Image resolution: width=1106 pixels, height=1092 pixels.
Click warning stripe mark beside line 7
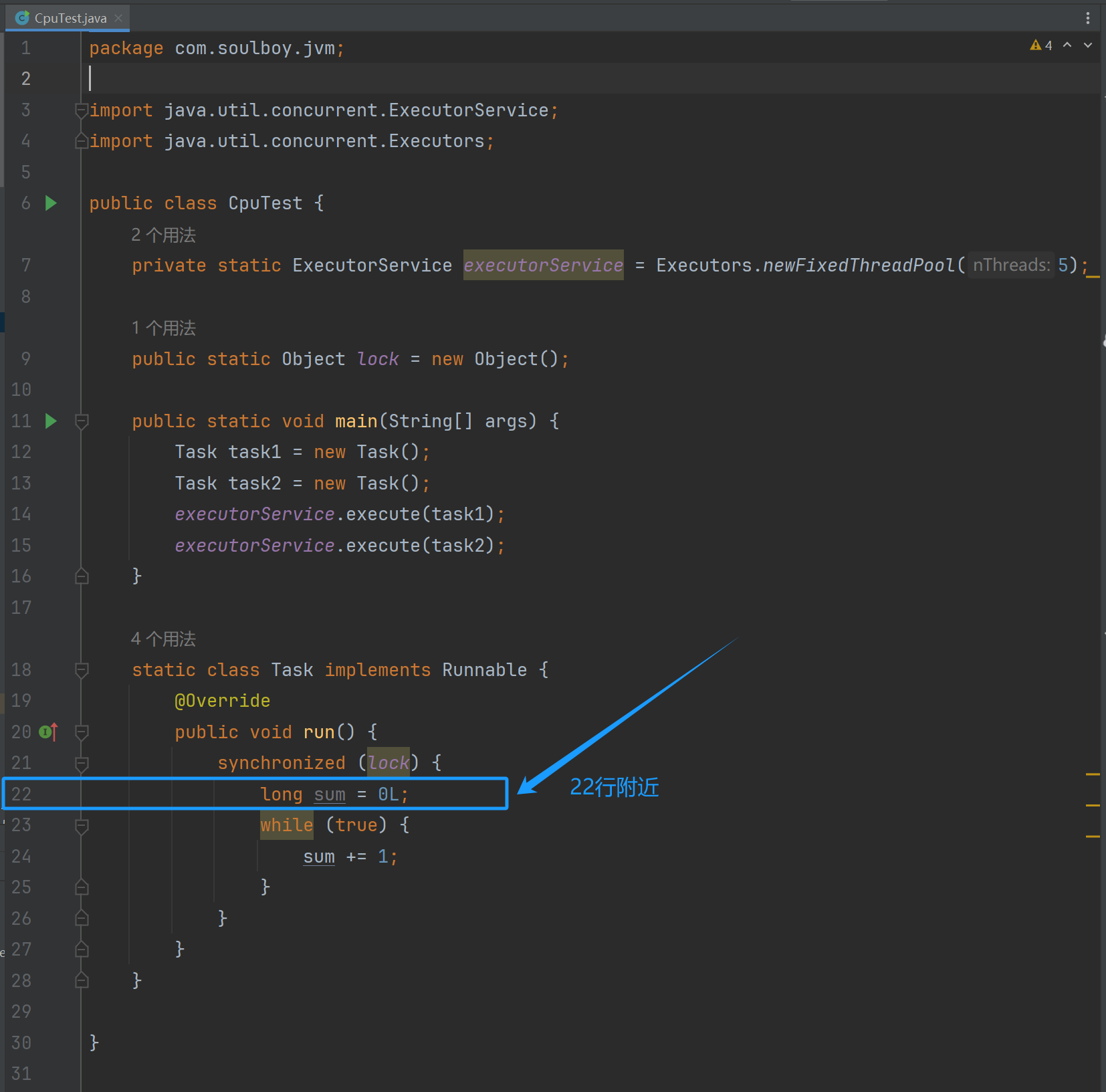click(1093, 276)
